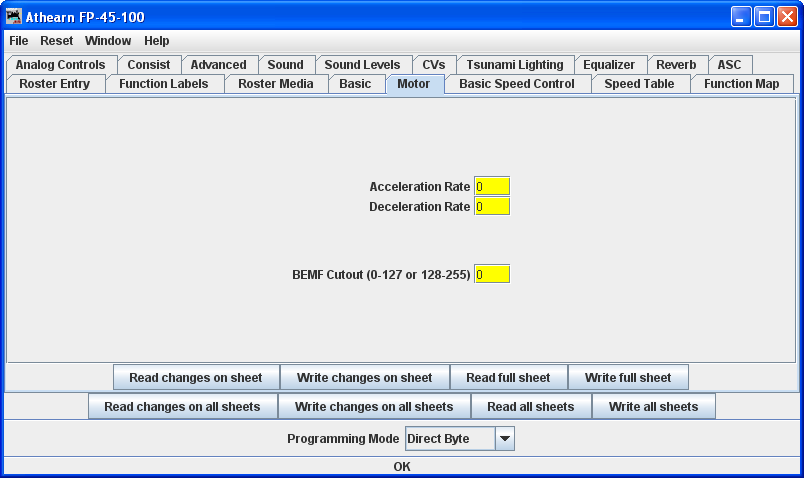Select the Speed Table tab

(638, 84)
